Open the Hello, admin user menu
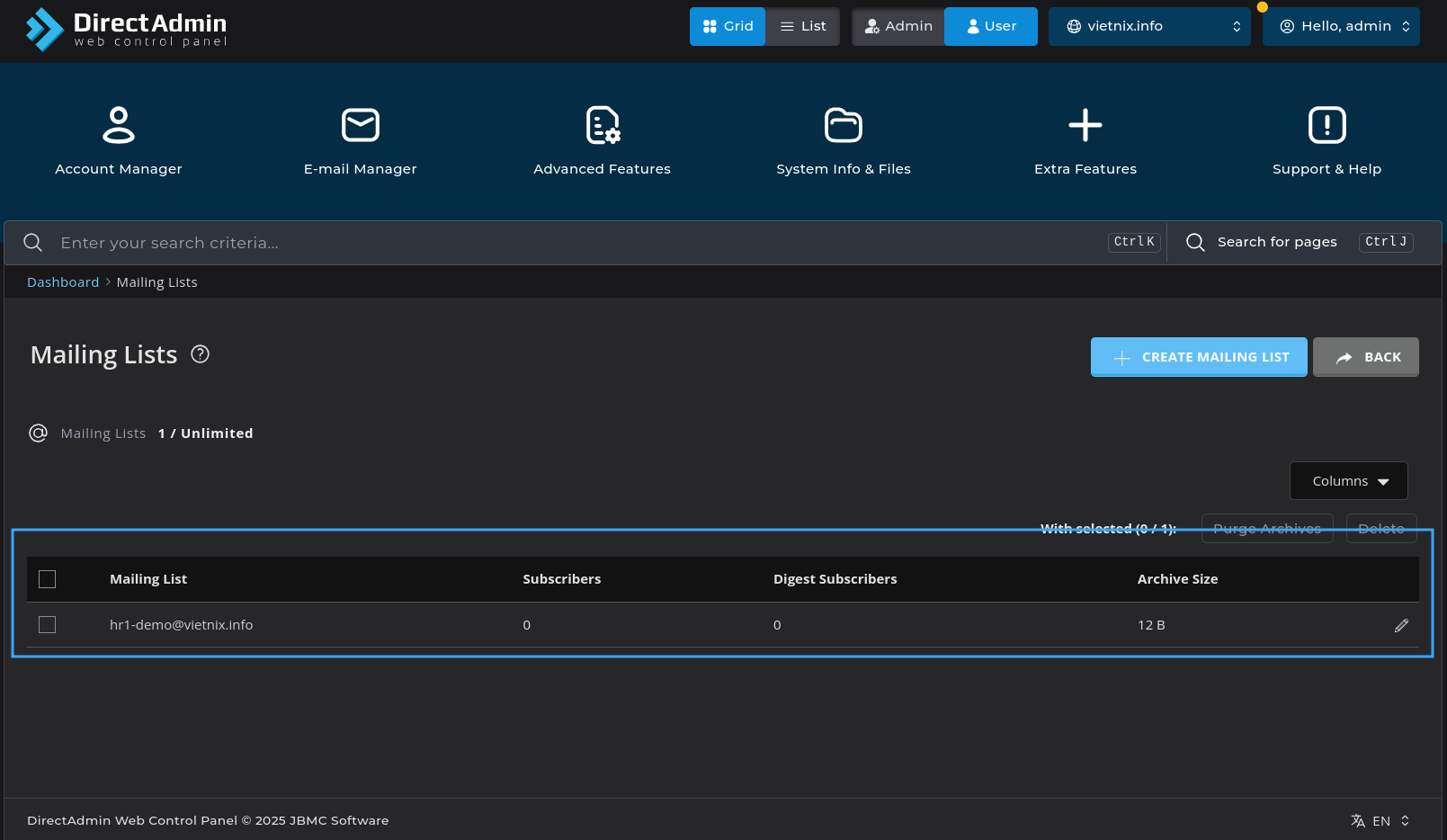Image resolution: width=1447 pixels, height=840 pixels. 1341,26
